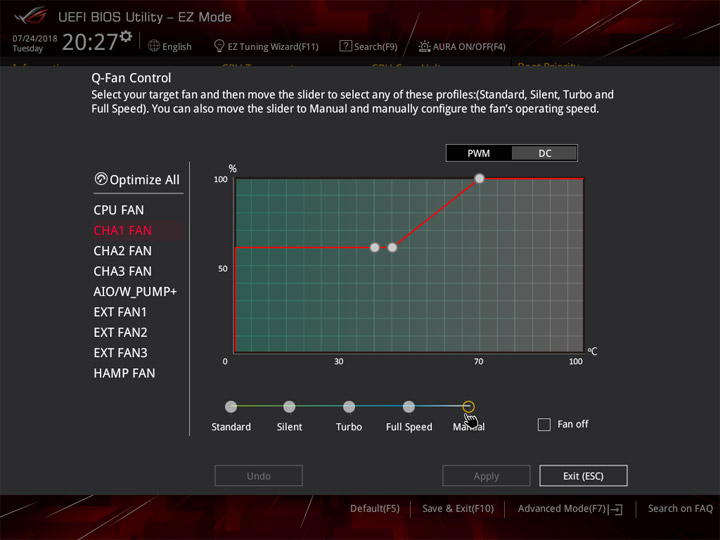This screenshot has height=540, width=720.
Task: Click the Exit (ESC) button
Action: pos(583,476)
